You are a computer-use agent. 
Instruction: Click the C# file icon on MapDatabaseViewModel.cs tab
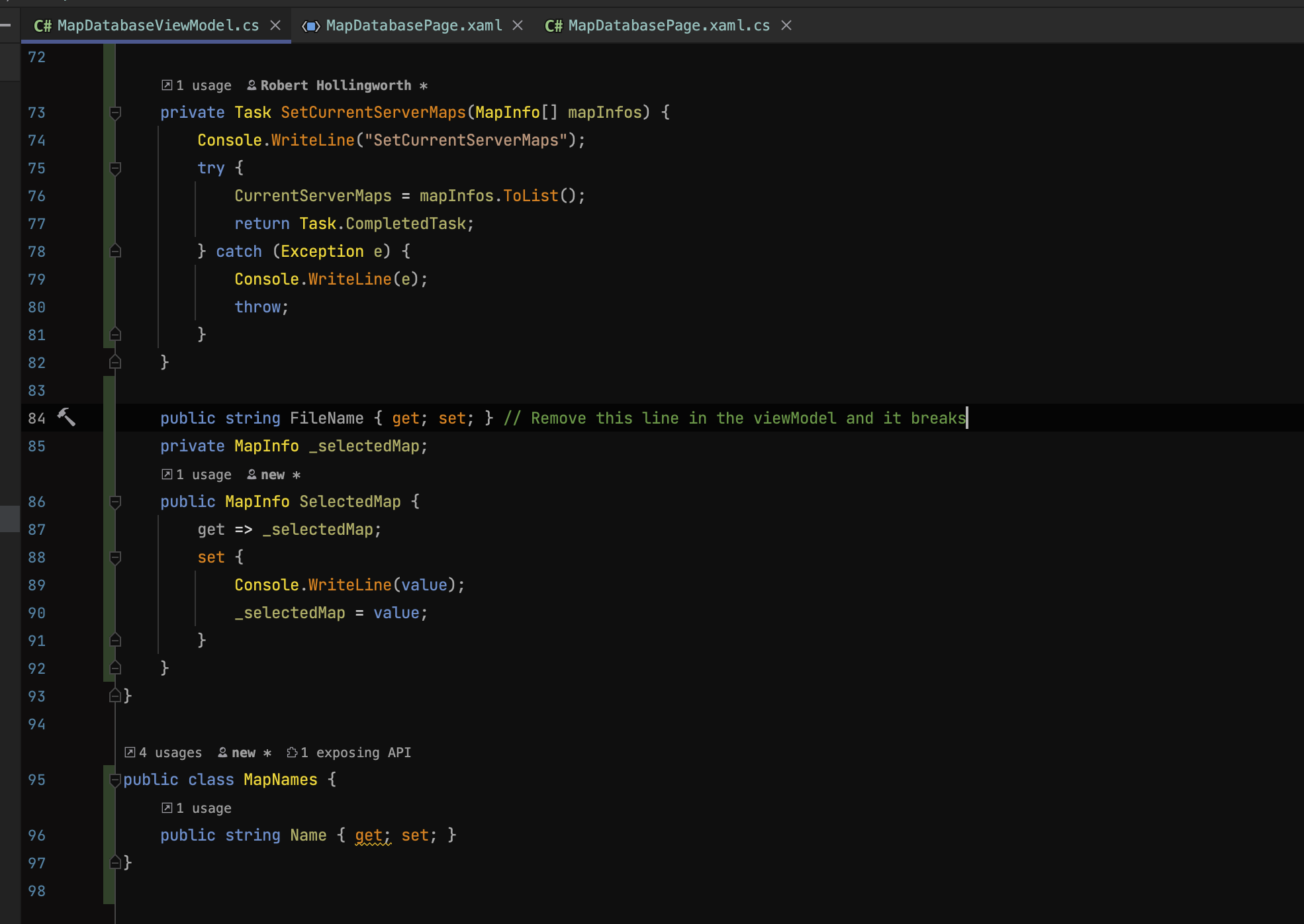coord(43,25)
